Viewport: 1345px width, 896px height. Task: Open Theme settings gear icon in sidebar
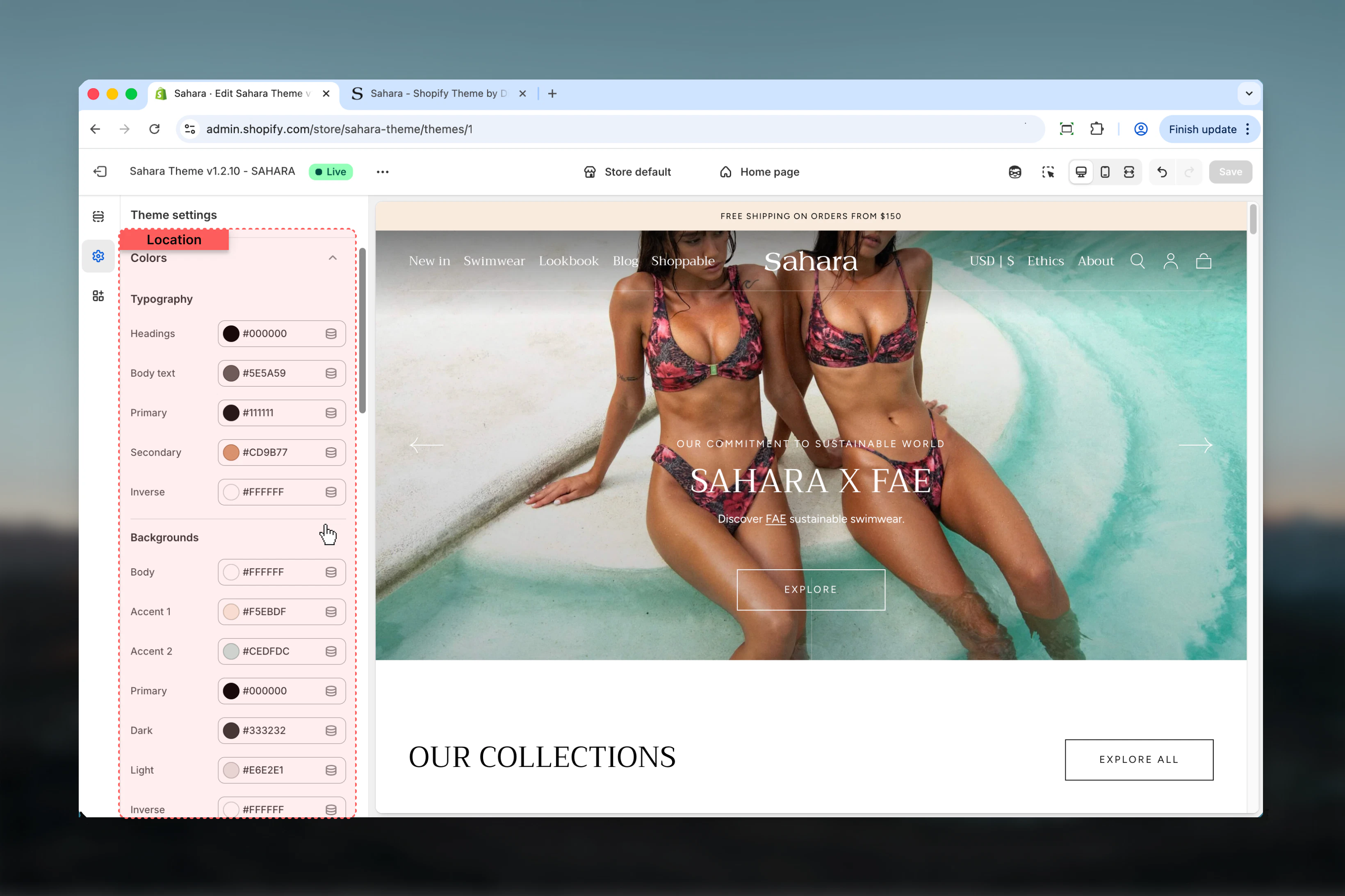(98, 256)
